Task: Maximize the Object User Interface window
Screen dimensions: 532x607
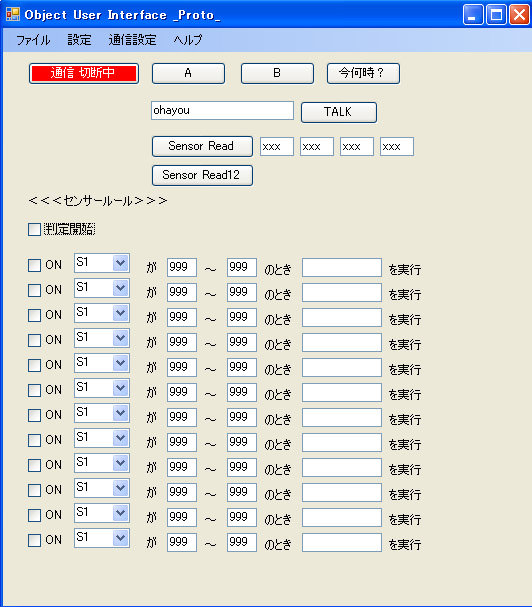Action: tap(496, 15)
